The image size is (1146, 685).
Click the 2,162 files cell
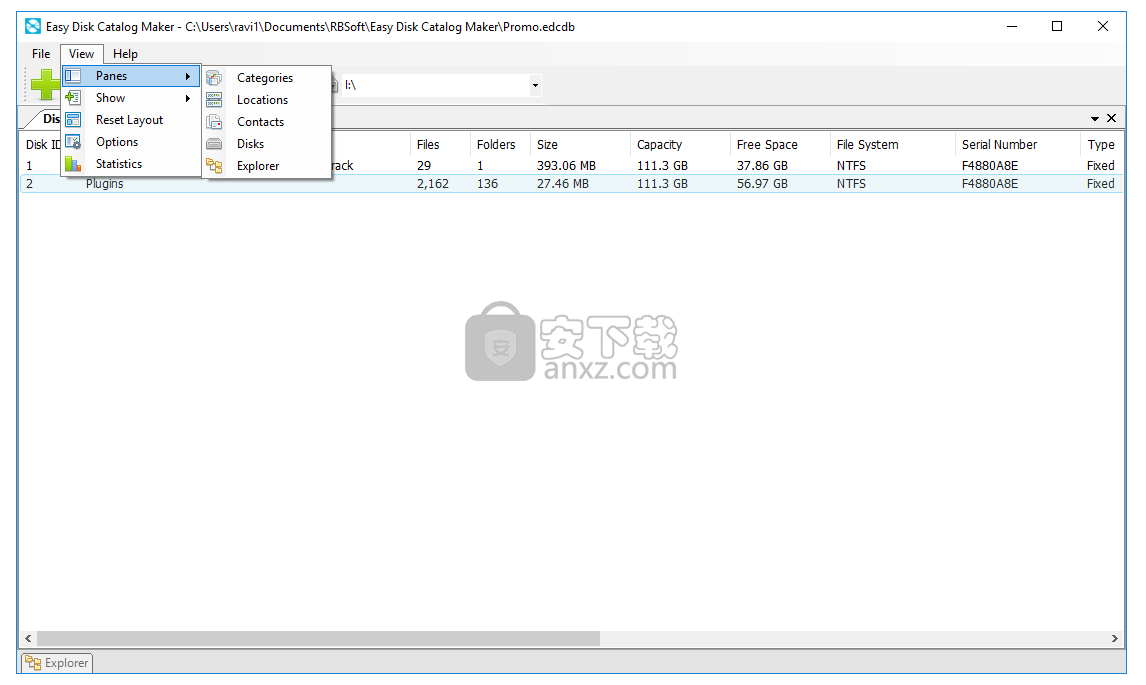tap(433, 184)
